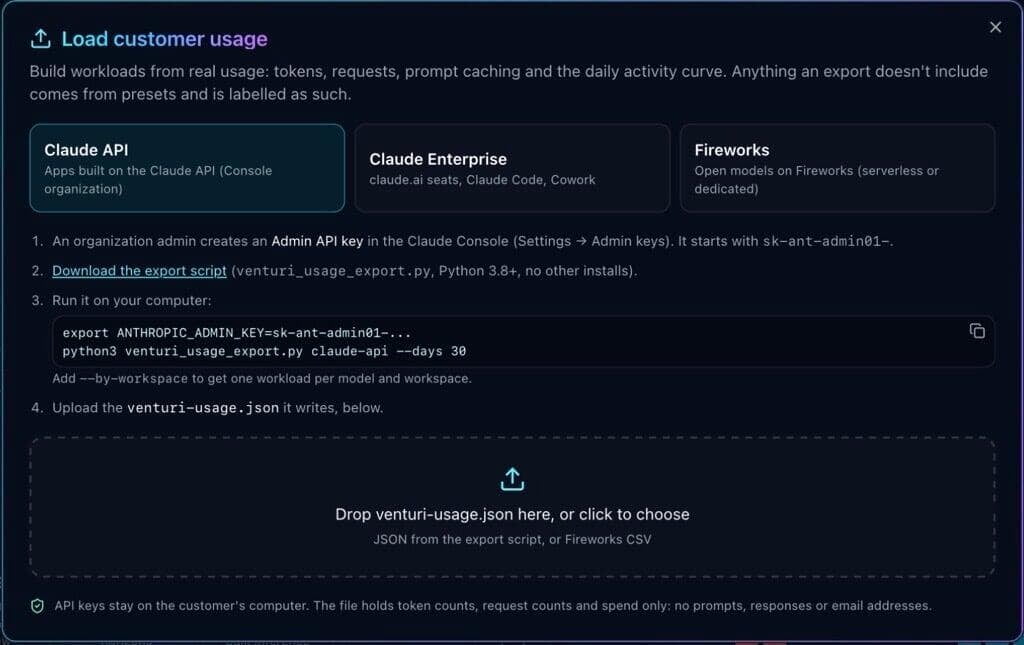Open the Download the export script link

(139, 270)
